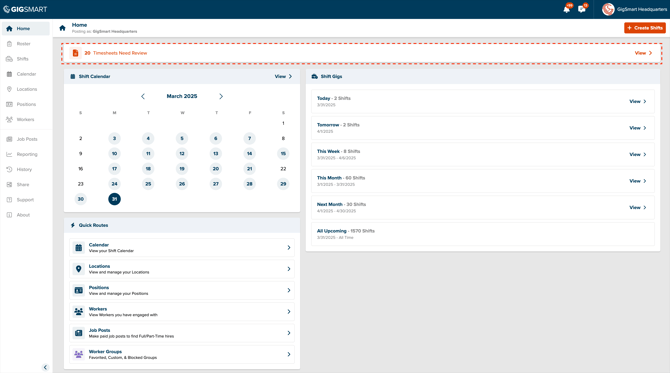Open Support in the sidebar
Screen dimensions: 670x373
point(26,200)
